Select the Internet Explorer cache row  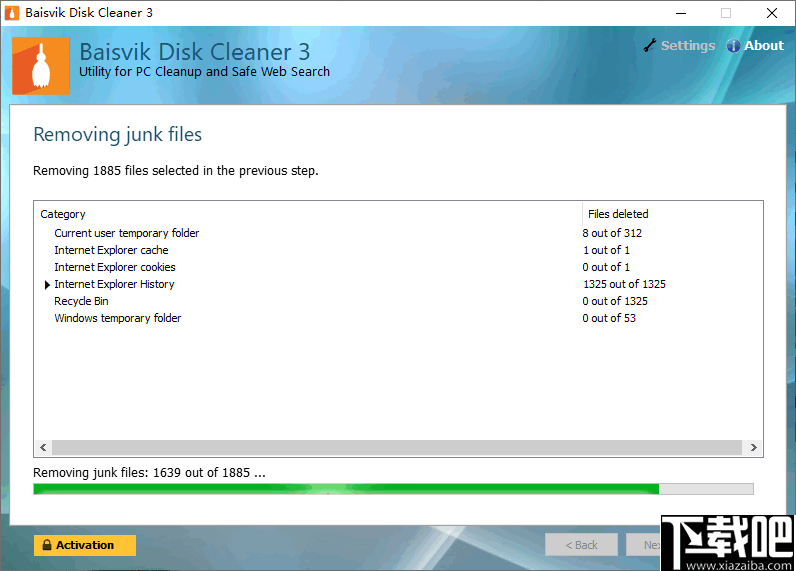pyautogui.click(x=399, y=250)
